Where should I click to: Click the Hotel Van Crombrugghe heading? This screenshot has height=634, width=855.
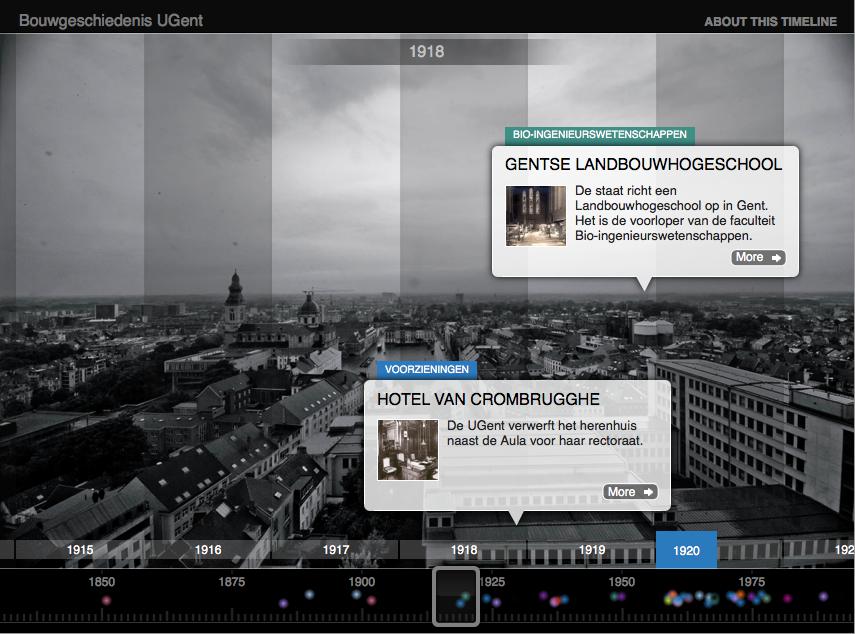pyautogui.click(x=488, y=400)
